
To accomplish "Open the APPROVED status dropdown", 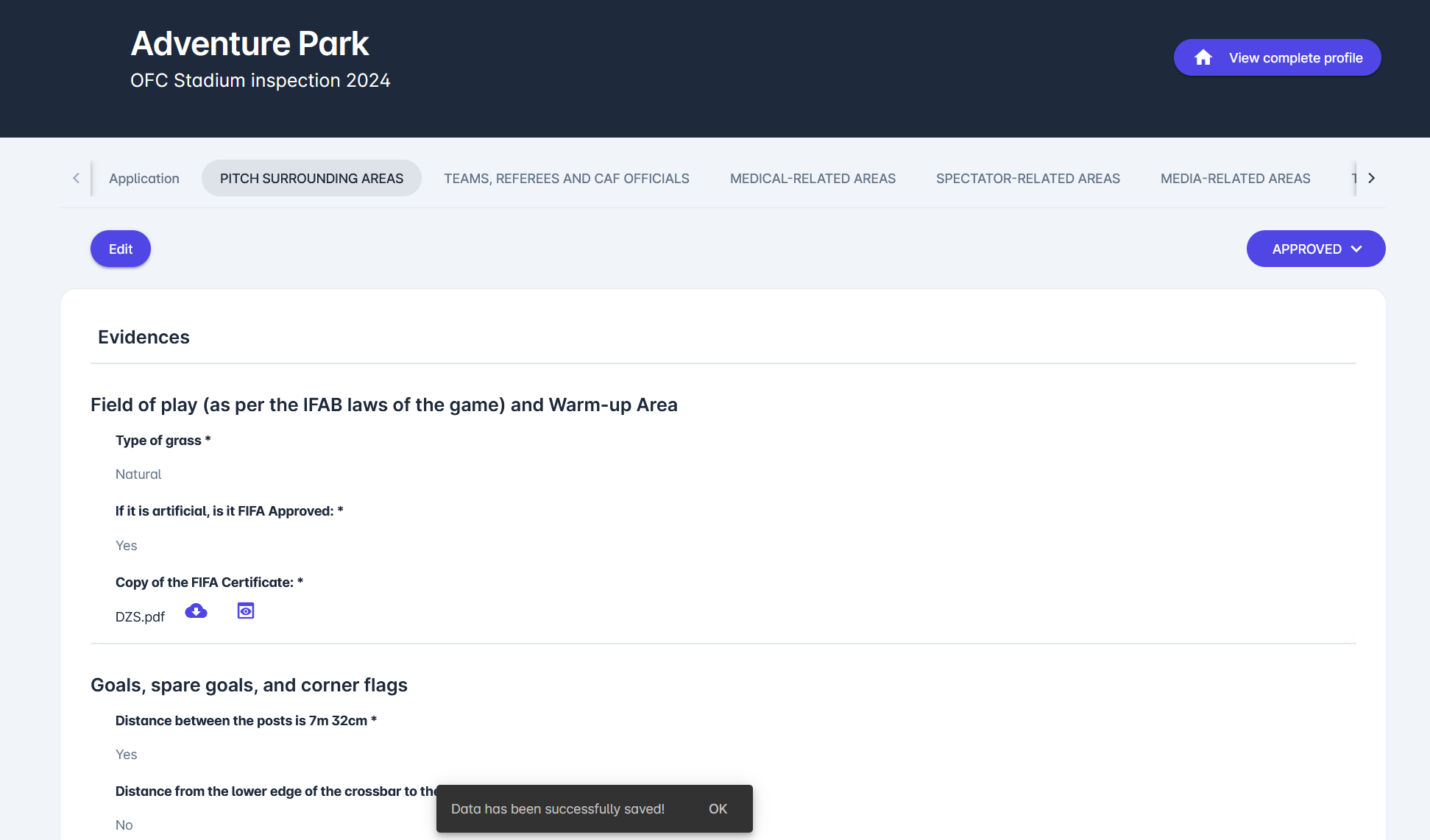I will tap(1306, 249).
